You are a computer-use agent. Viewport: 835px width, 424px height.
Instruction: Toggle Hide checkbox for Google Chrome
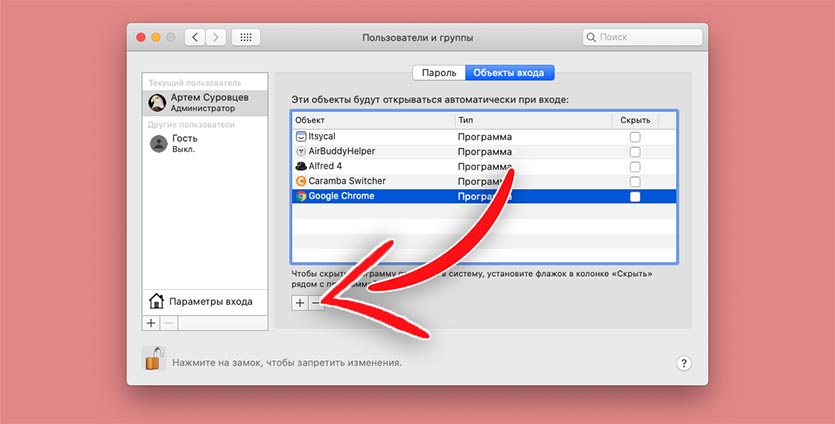(x=635, y=197)
